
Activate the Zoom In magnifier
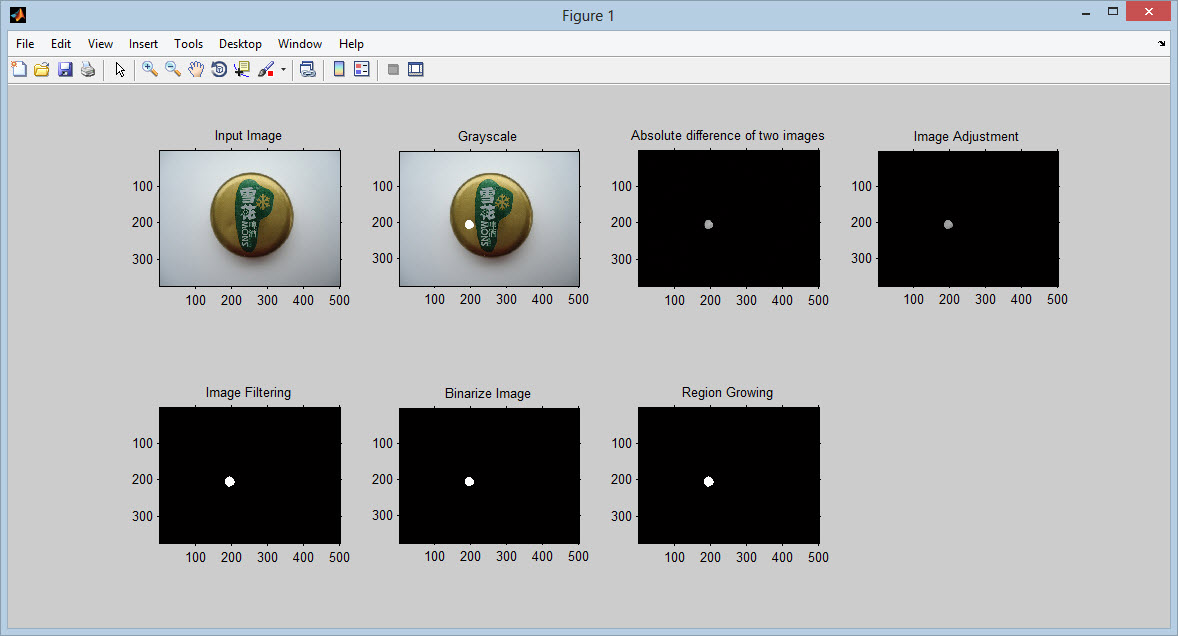150,70
